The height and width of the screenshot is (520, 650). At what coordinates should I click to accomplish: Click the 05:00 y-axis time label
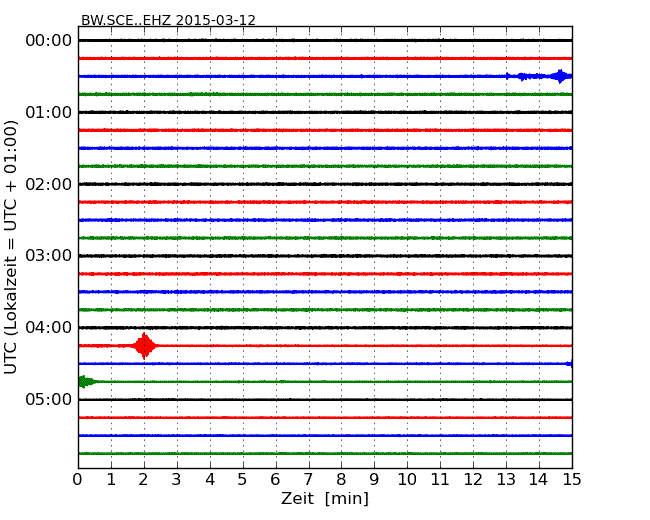tap(48, 400)
